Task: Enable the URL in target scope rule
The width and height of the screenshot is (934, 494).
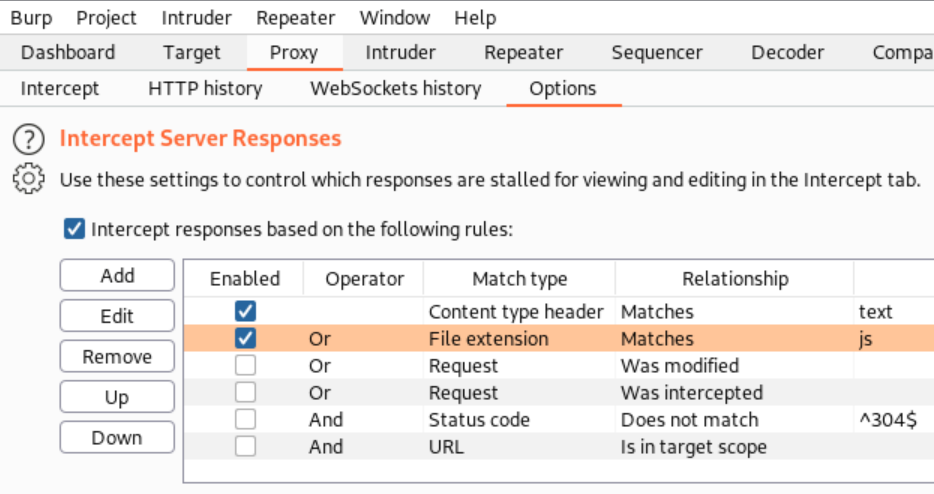Action: tap(245, 446)
